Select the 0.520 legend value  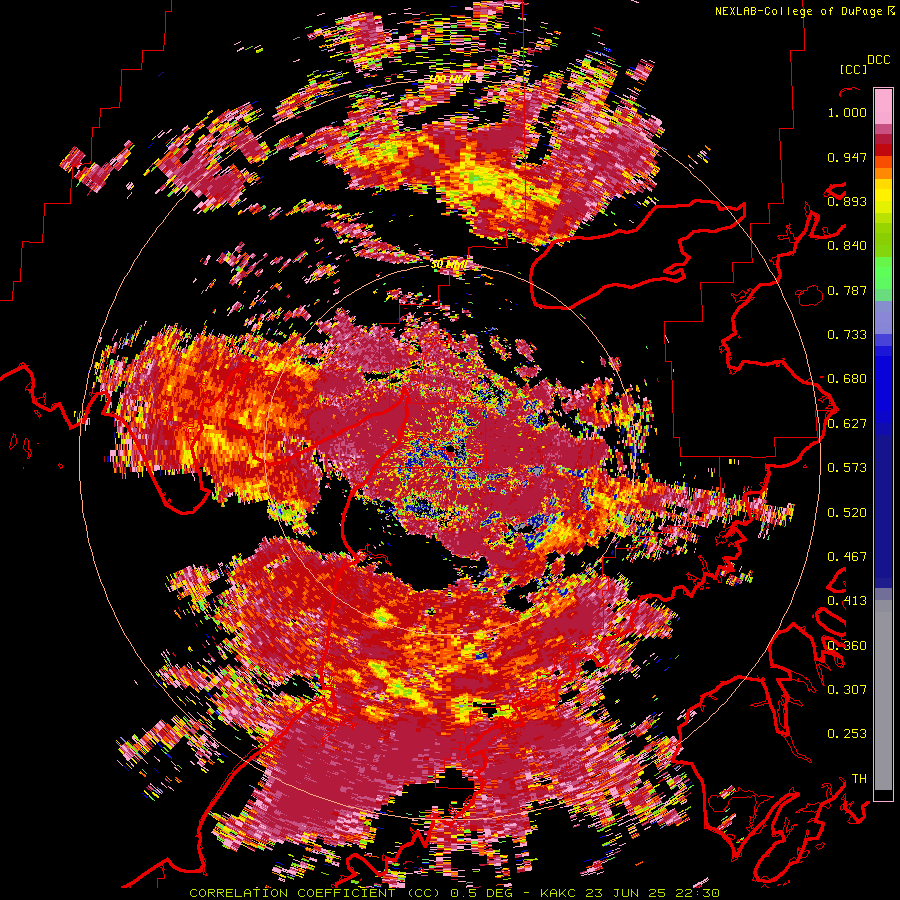(847, 512)
